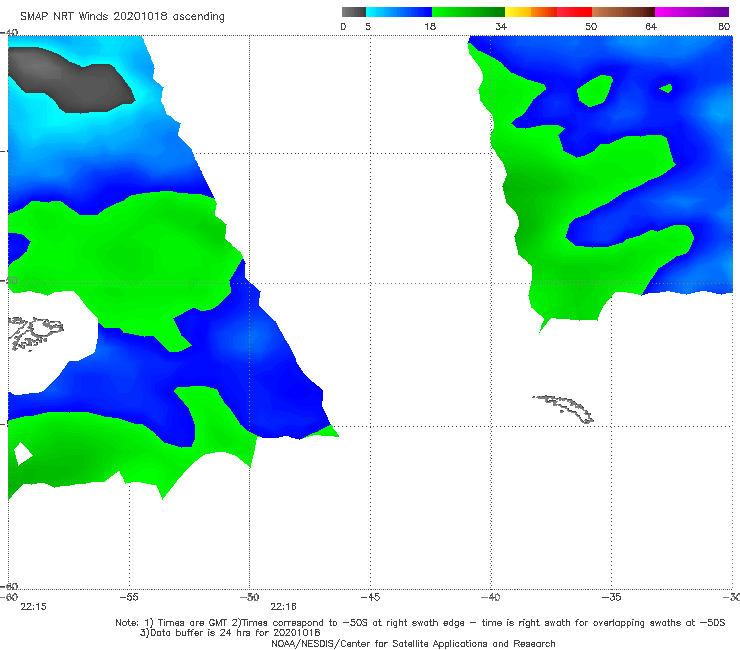Image resolution: width=740 pixels, height=650 pixels.
Task: Click the small white data gap inside the green area near the bottom left
Action: (23, 454)
